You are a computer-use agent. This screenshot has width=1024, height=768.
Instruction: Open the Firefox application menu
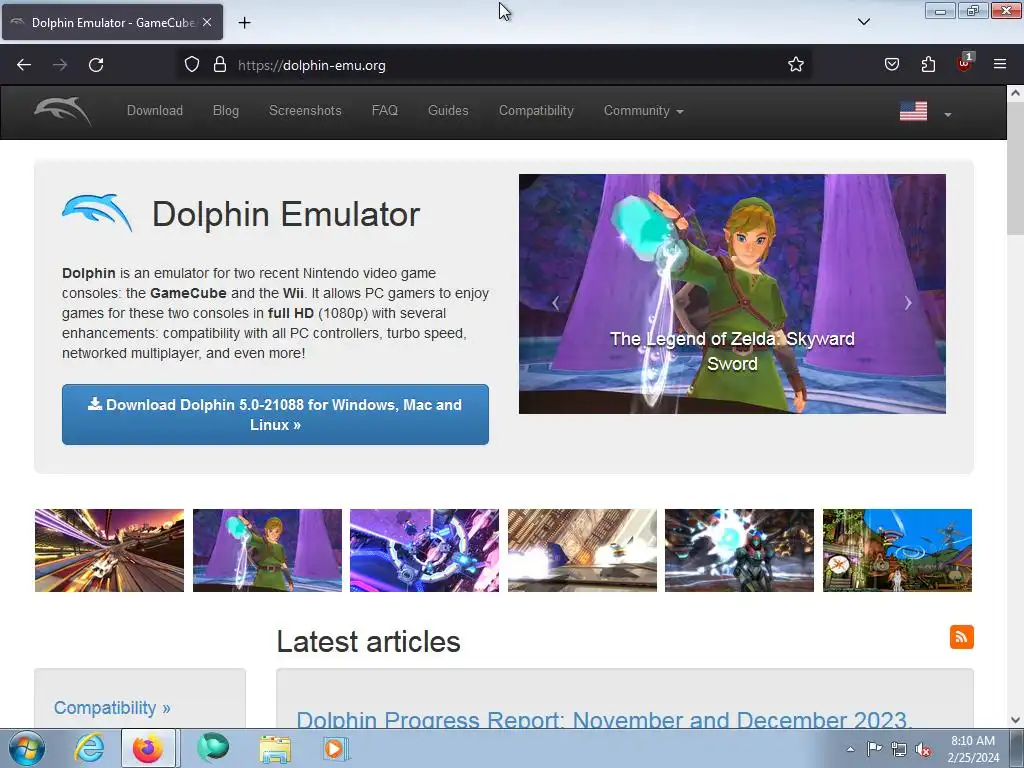pyautogui.click(x=1000, y=64)
